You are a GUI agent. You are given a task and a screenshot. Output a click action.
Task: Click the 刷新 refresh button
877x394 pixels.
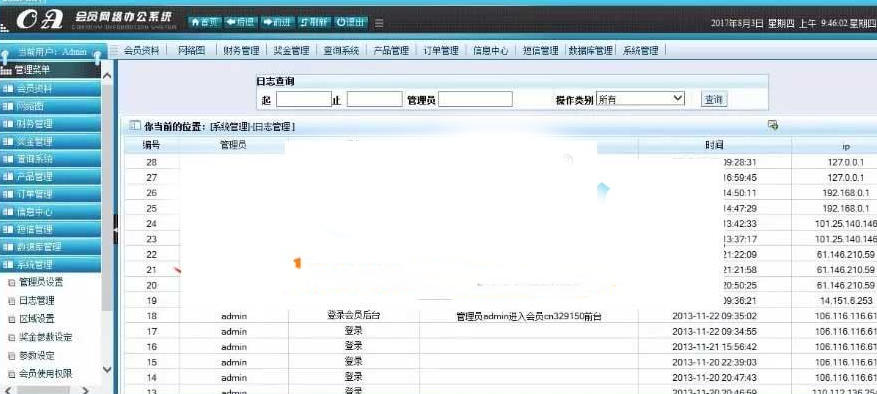click(313, 22)
